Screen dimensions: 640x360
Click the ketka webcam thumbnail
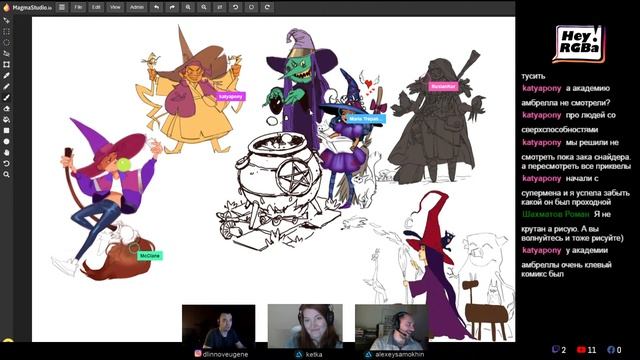305,327
